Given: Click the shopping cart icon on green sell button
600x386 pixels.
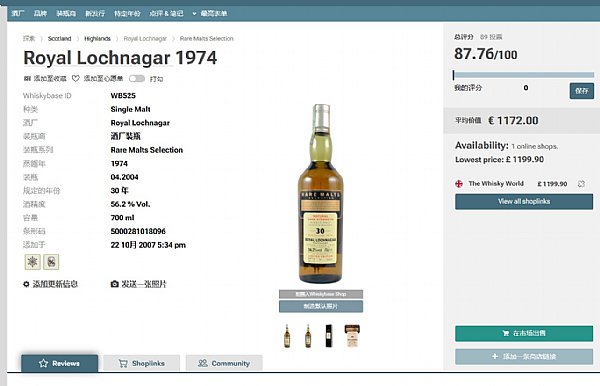Looking at the screenshot, I should click(x=505, y=333).
